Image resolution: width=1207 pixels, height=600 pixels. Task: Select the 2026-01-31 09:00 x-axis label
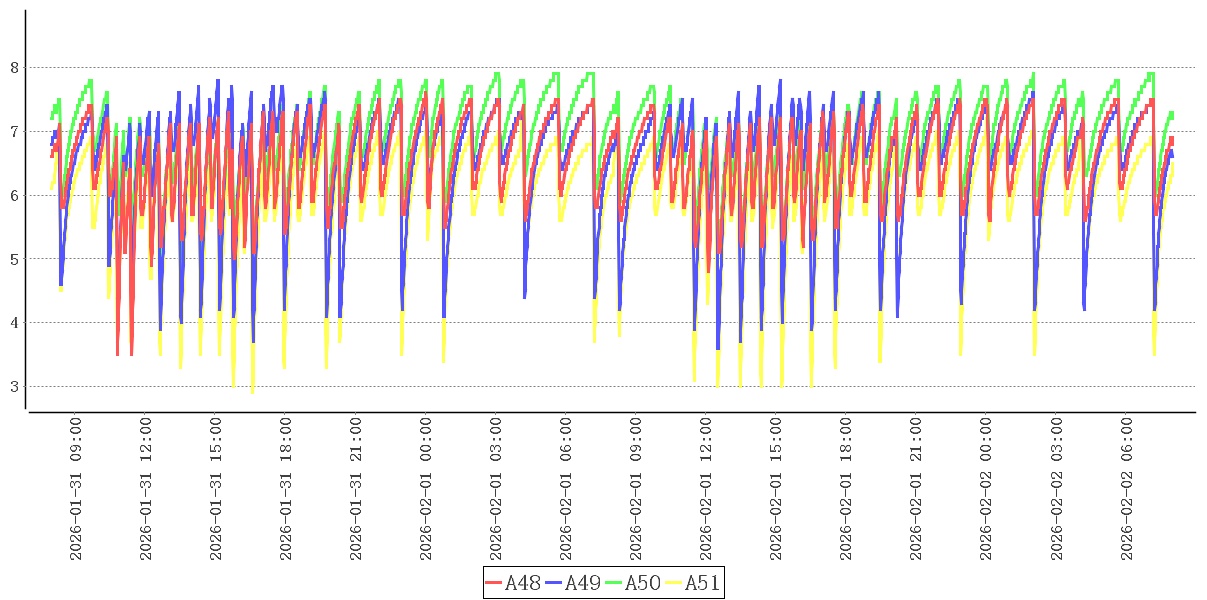click(x=76, y=489)
